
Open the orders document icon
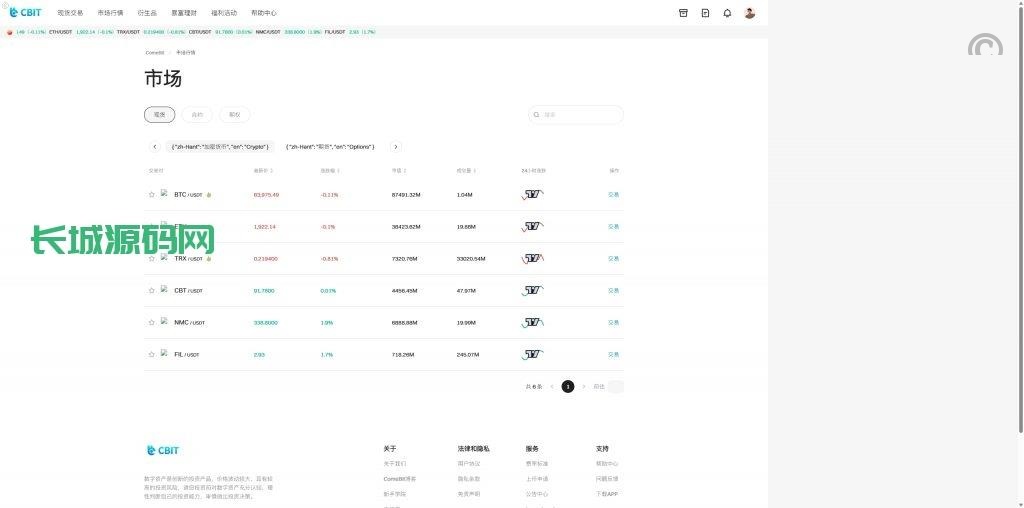click(705, 13)
